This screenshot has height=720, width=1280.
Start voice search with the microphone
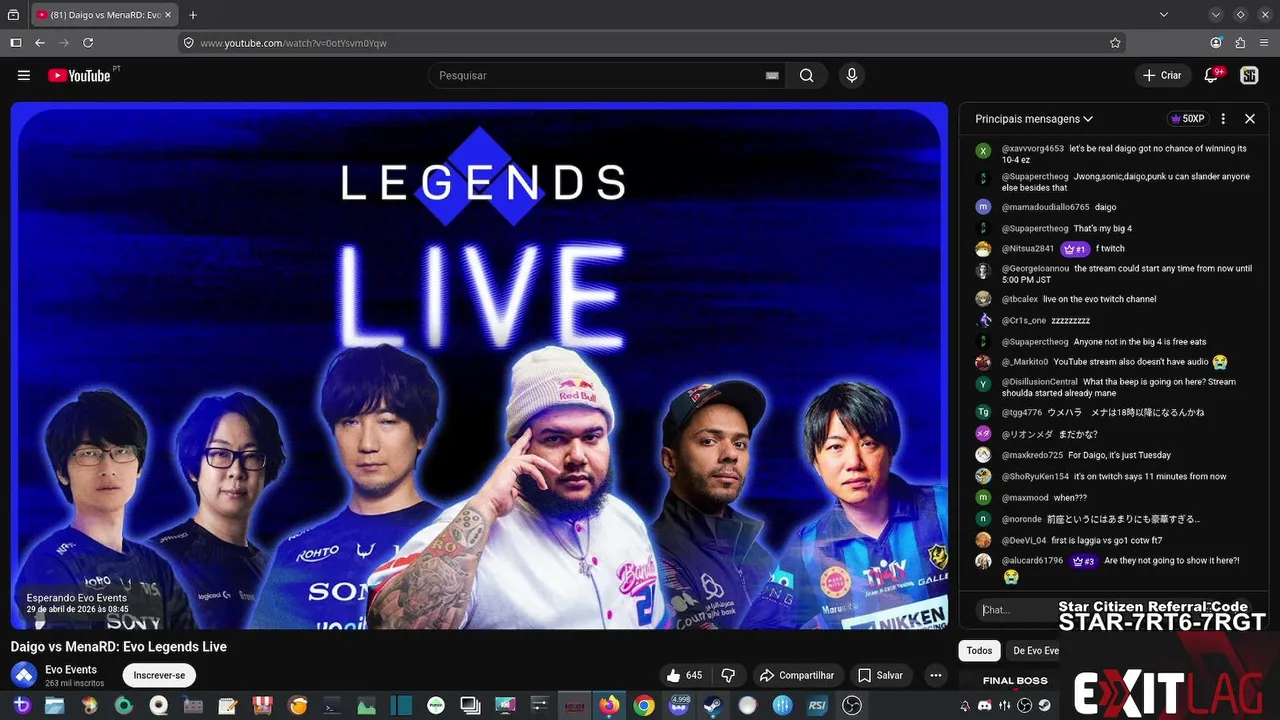(x=851, y=75)
